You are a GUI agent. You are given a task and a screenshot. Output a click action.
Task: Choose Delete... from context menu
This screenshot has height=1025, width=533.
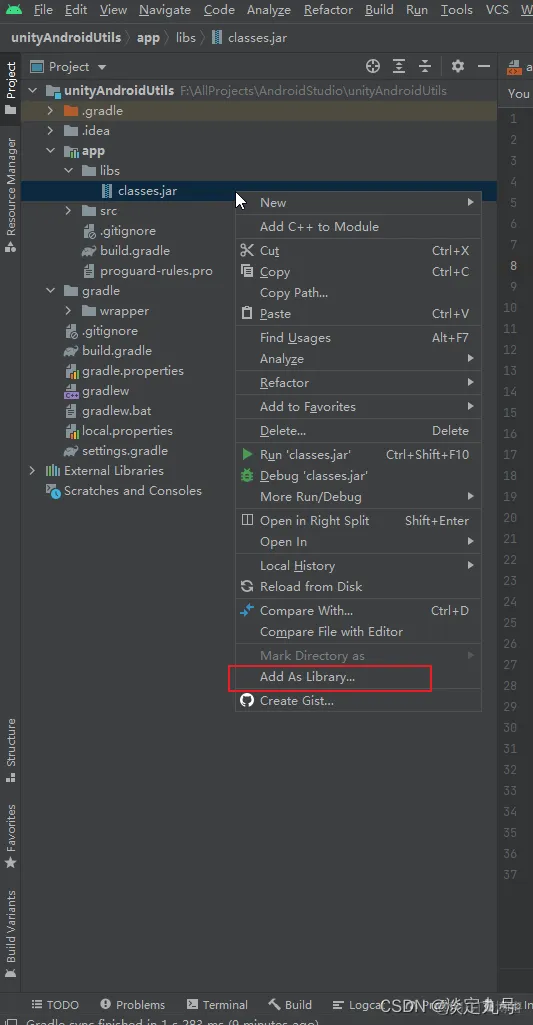point(358,431)
